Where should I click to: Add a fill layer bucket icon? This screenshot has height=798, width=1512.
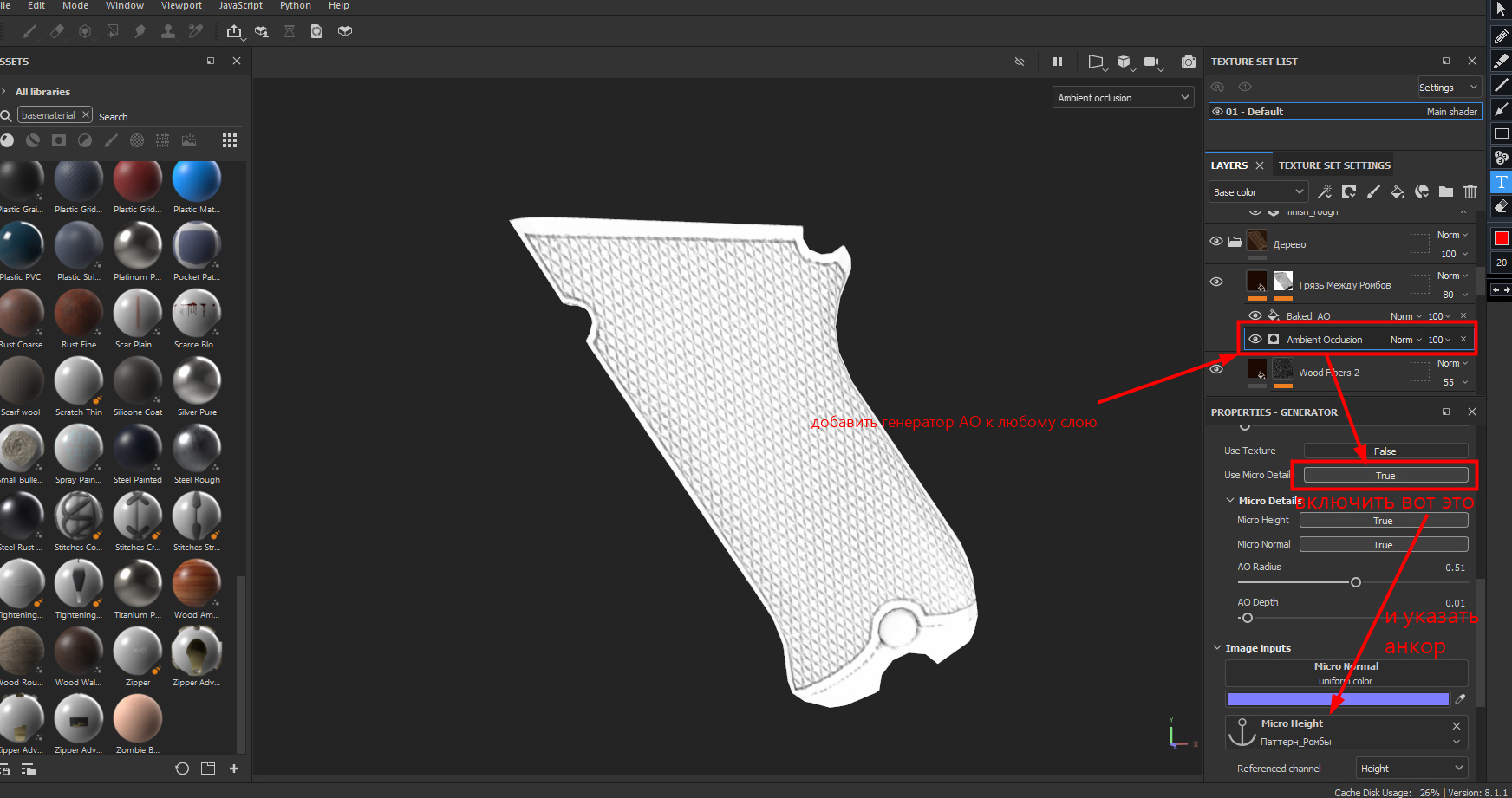click(x=1398, y=191)
